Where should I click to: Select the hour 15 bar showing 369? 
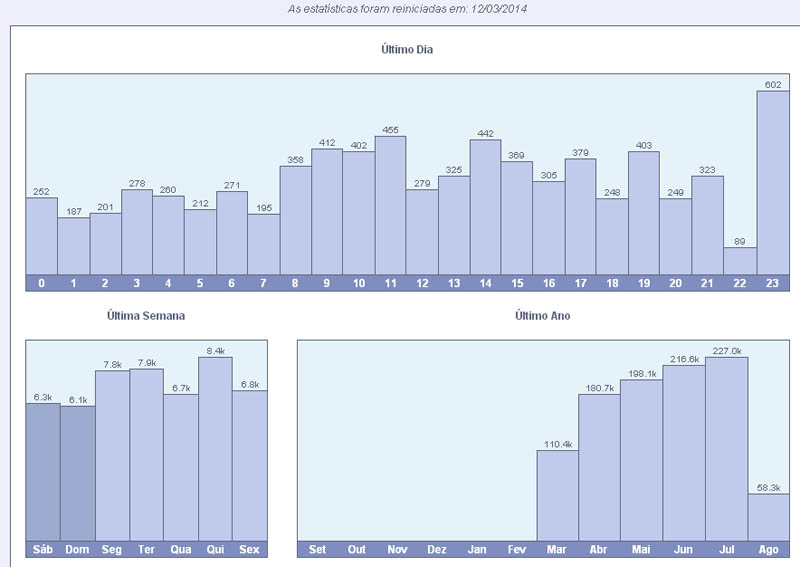(517, 218)
